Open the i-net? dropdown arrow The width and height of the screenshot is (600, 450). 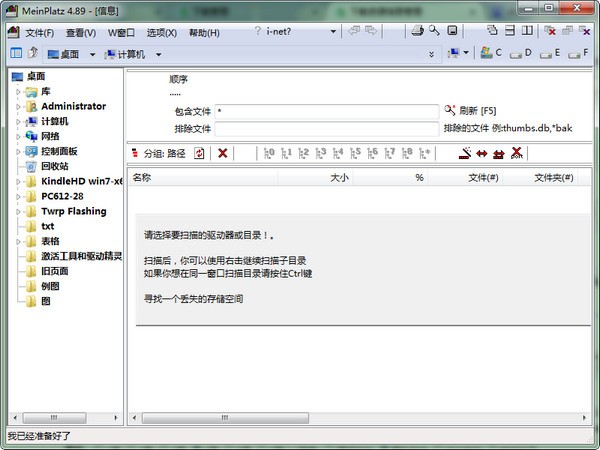point(333,32)
